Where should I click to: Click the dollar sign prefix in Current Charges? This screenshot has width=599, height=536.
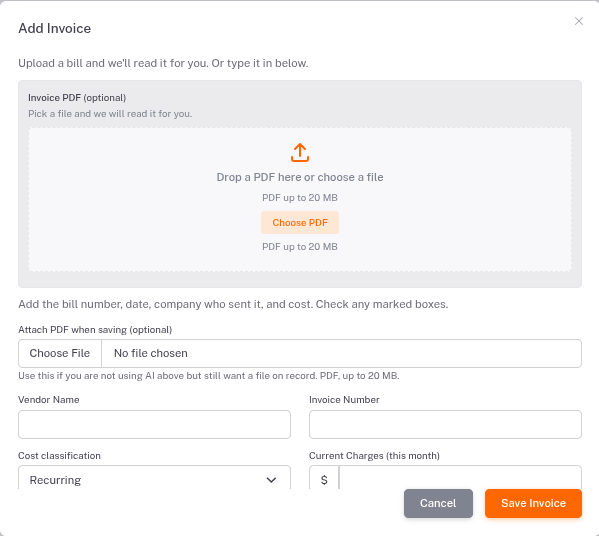(324, 478)
